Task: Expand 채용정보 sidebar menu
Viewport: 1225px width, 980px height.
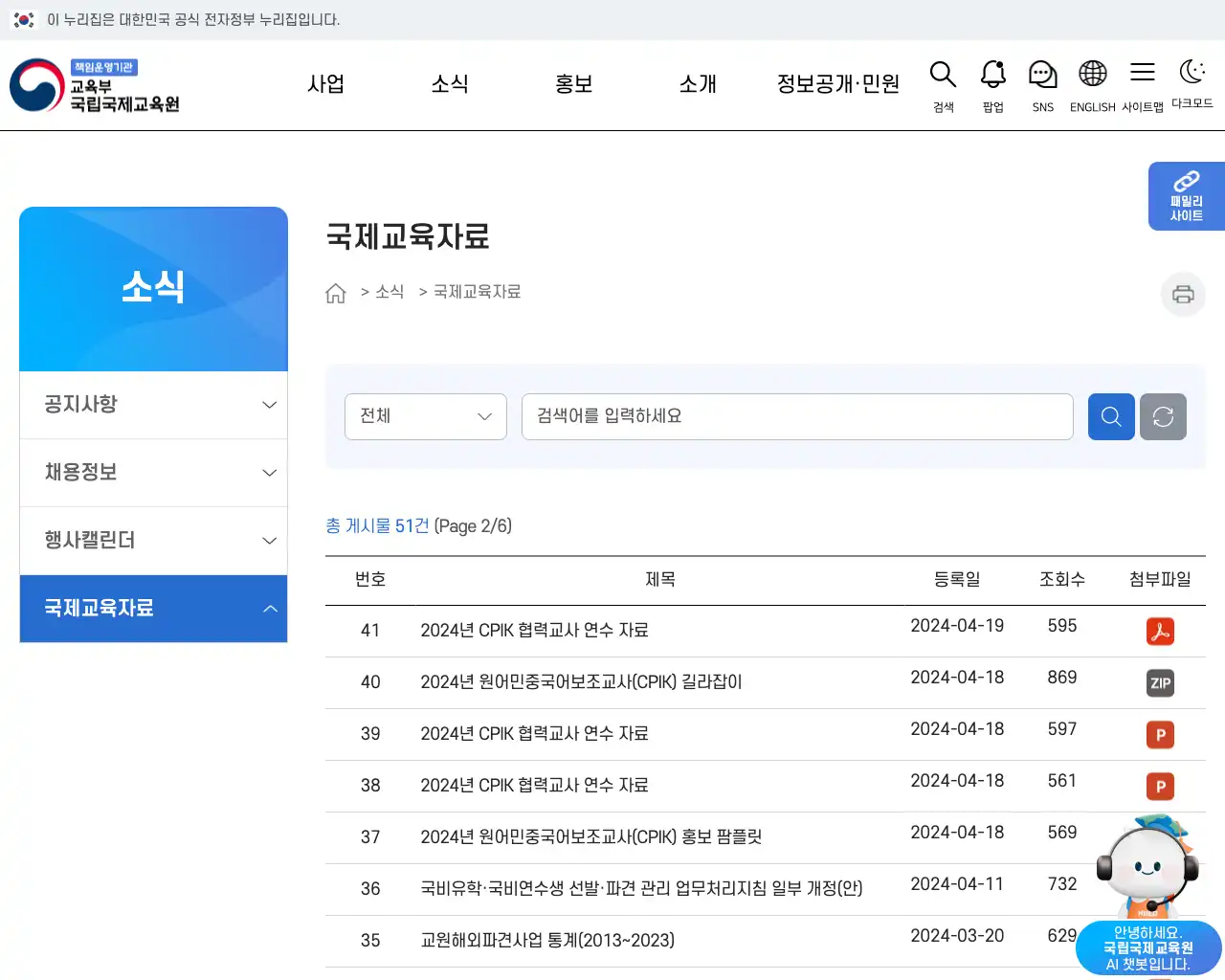Action: (x=153, y=473)
